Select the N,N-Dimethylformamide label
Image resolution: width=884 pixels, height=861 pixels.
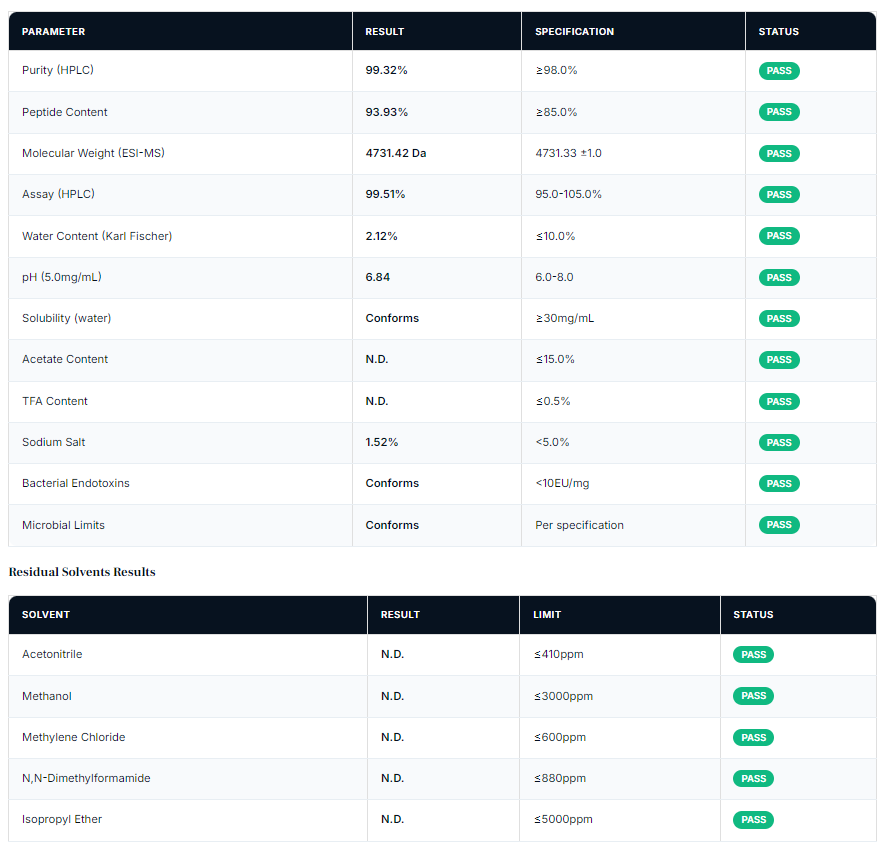pos(86,778)
